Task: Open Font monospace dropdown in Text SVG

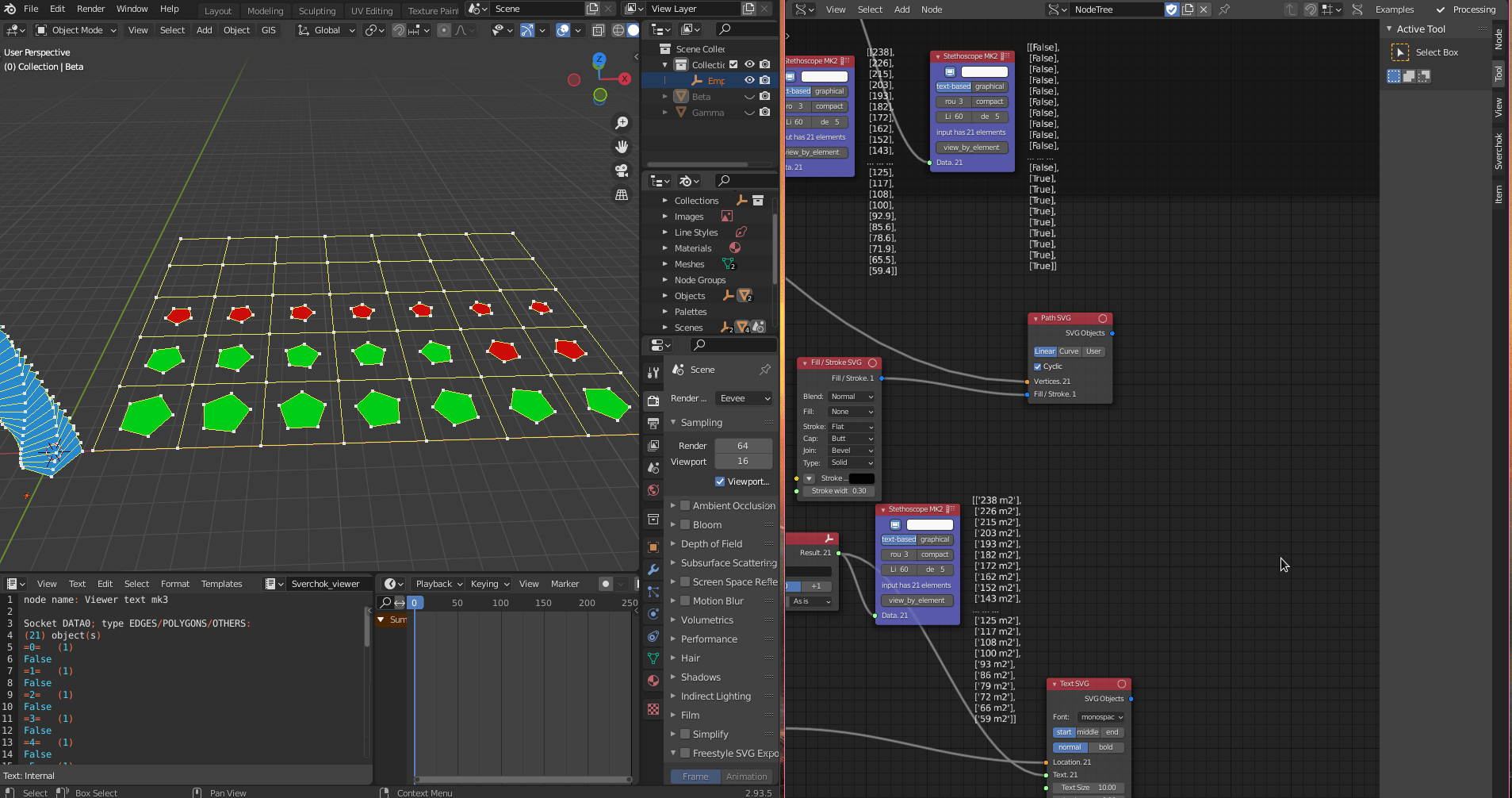Action: click(1102, 717)
